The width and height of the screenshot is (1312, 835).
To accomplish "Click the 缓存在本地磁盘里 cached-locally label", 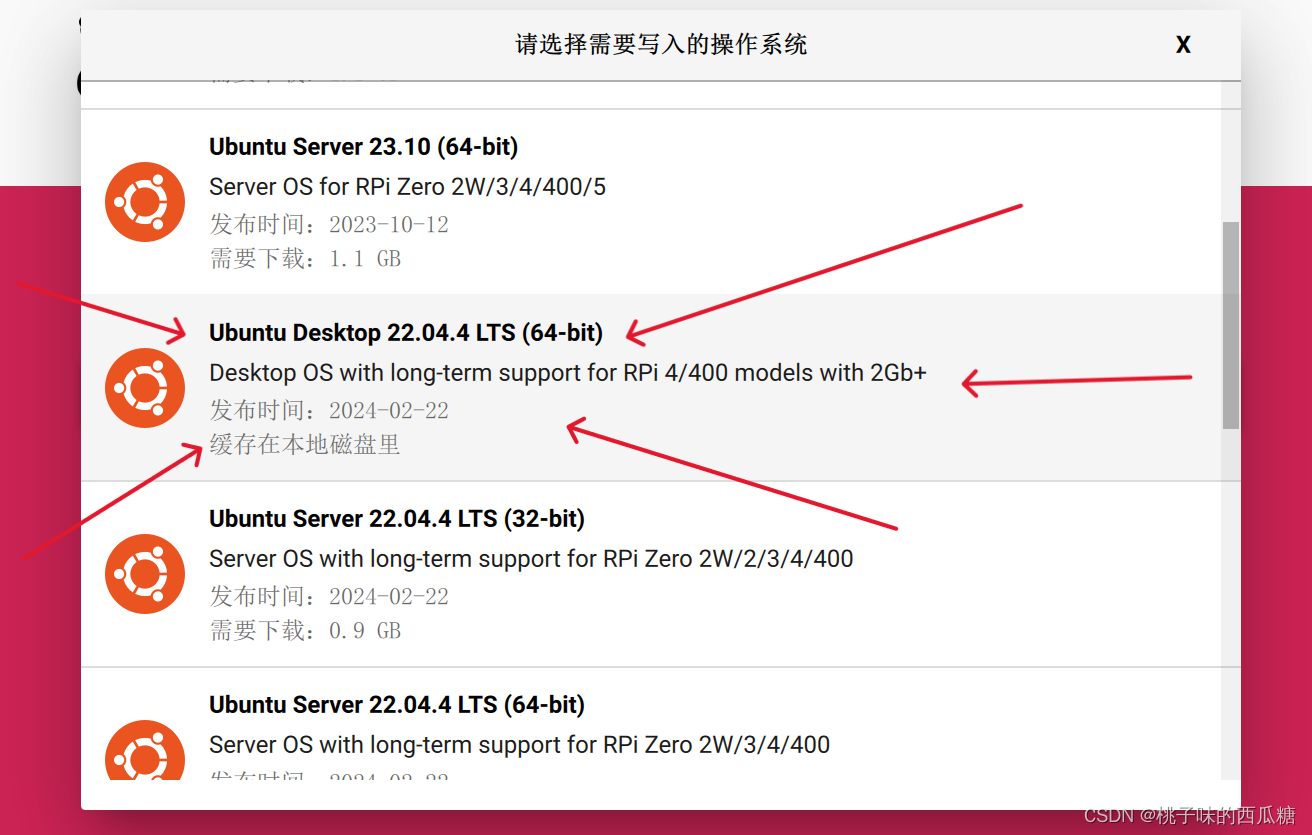I will pos(304,444).
